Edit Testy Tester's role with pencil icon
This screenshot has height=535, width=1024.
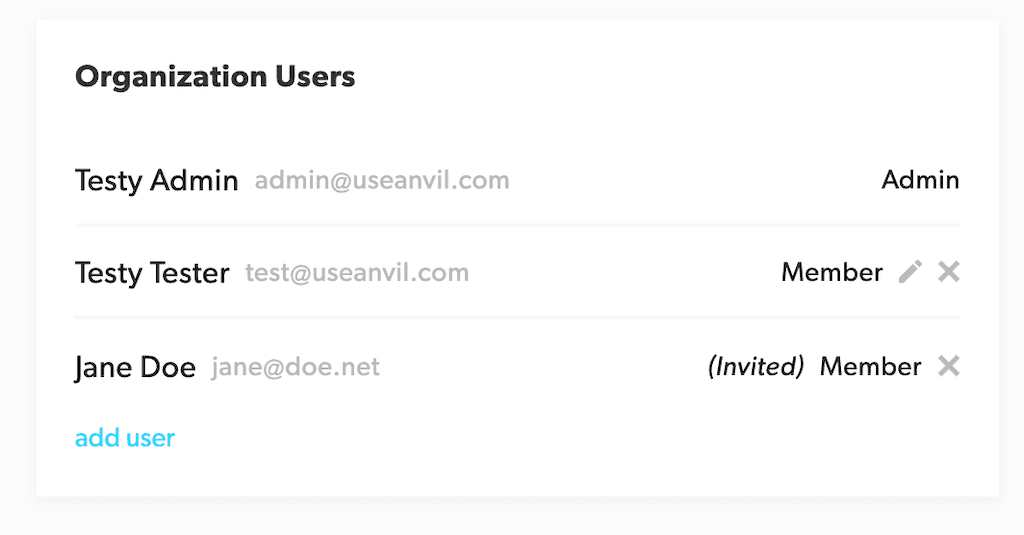(910, 272)
